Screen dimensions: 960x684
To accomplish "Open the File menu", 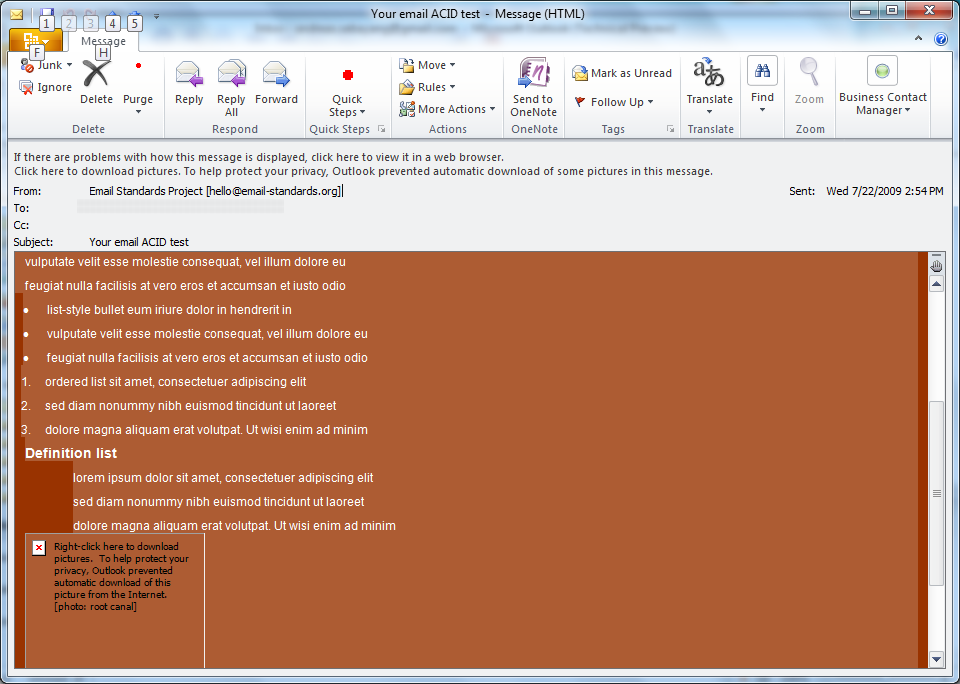I will pyautogui.click(x=35, y=41).
